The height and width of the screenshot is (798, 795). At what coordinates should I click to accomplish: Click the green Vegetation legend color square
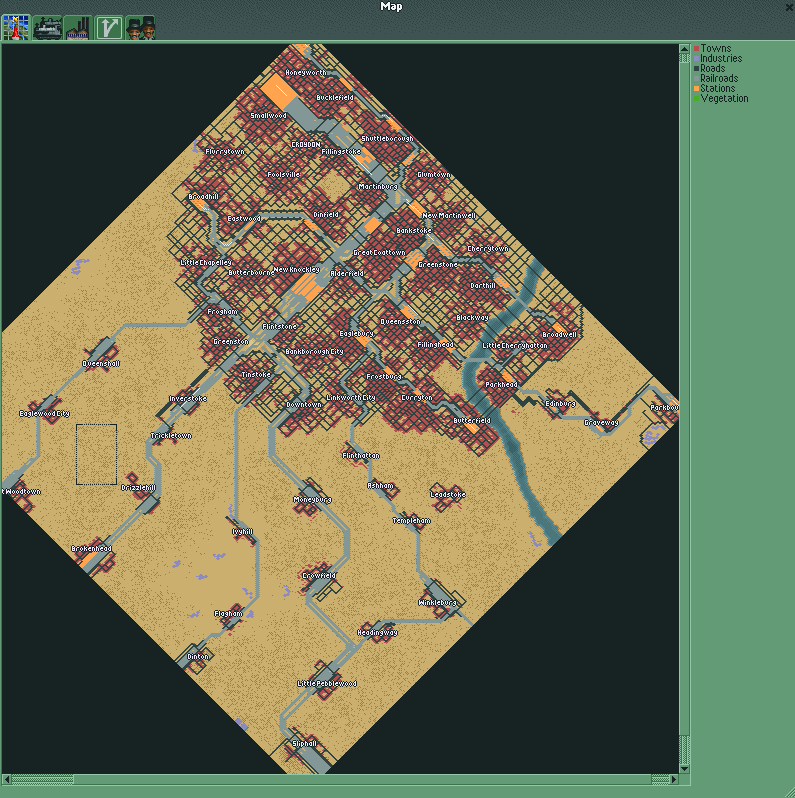(x=696, y=99)
